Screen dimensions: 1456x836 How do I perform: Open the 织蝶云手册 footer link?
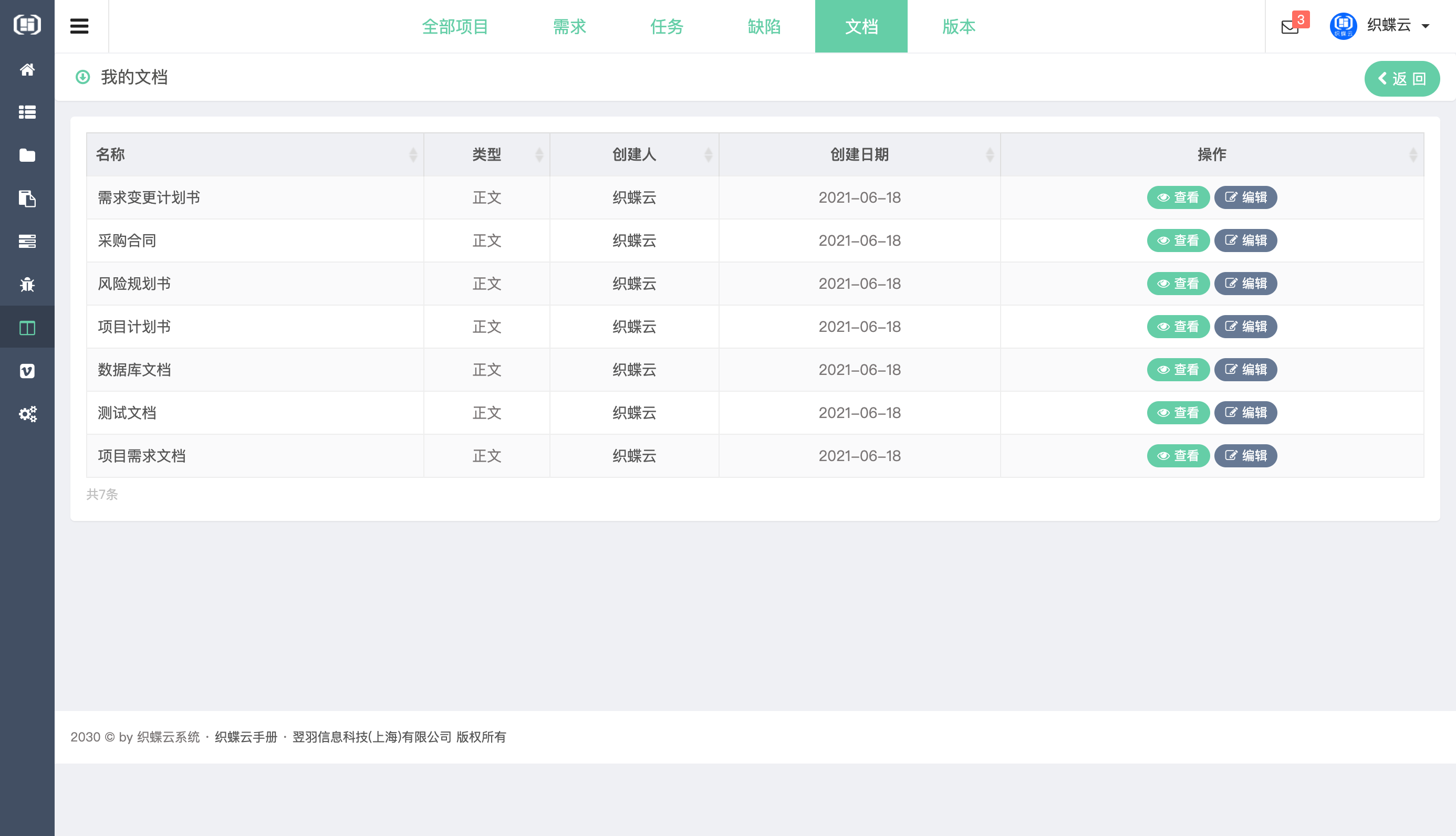(x=246, y=737)
